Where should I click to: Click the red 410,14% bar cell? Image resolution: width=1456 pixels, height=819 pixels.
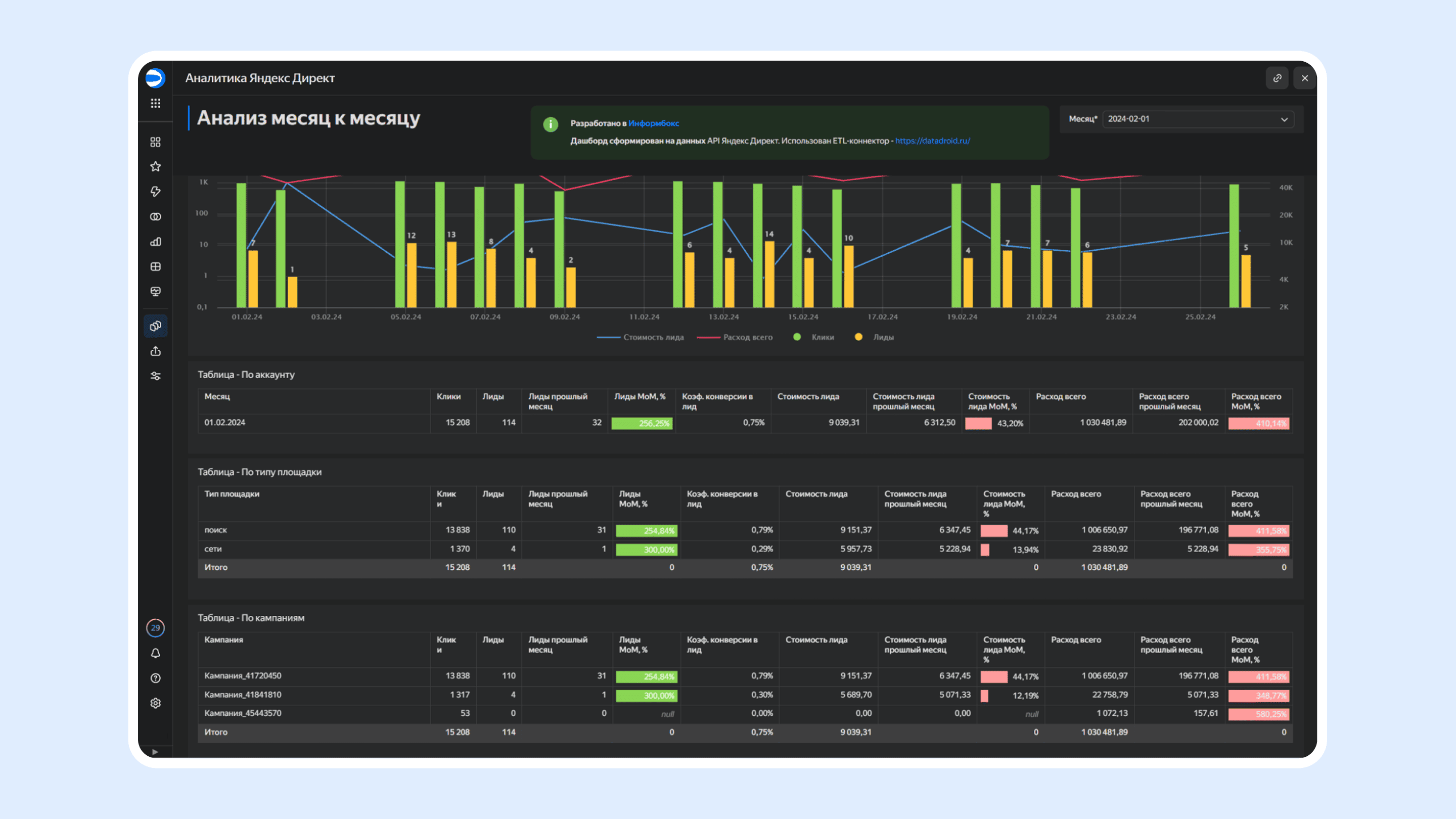[x=1259, y=423]
